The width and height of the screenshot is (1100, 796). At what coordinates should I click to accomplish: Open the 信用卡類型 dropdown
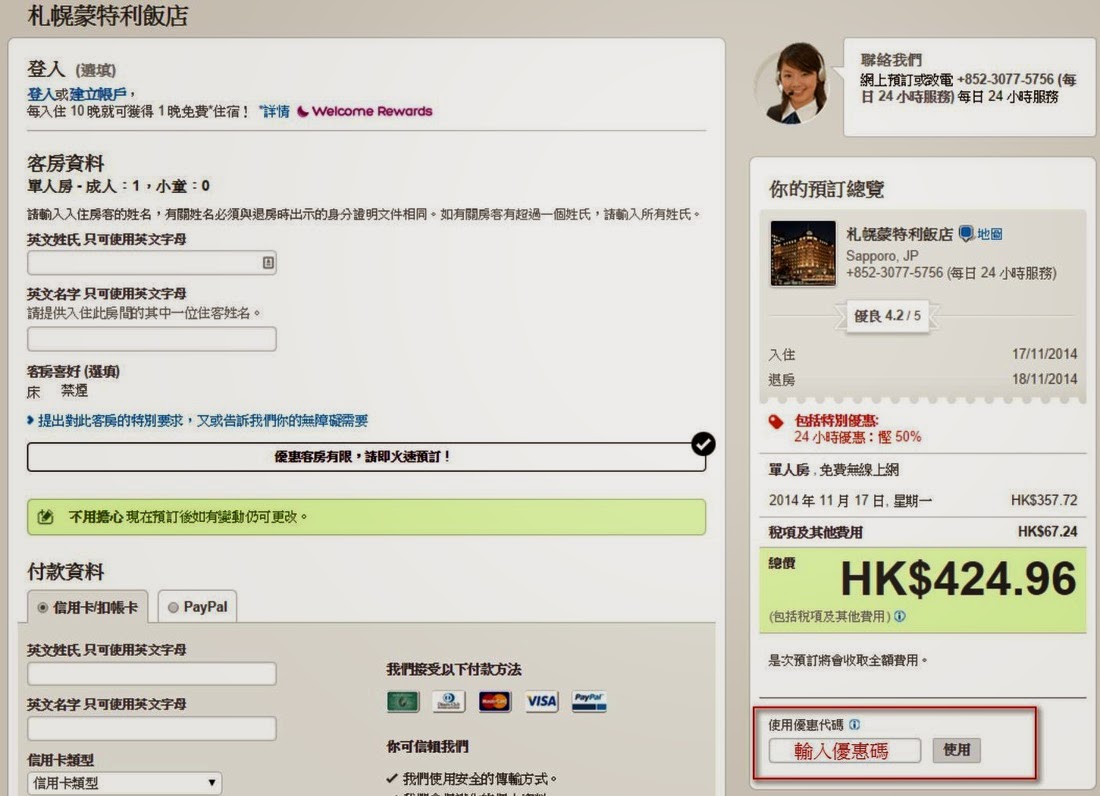tap(124, 782)
